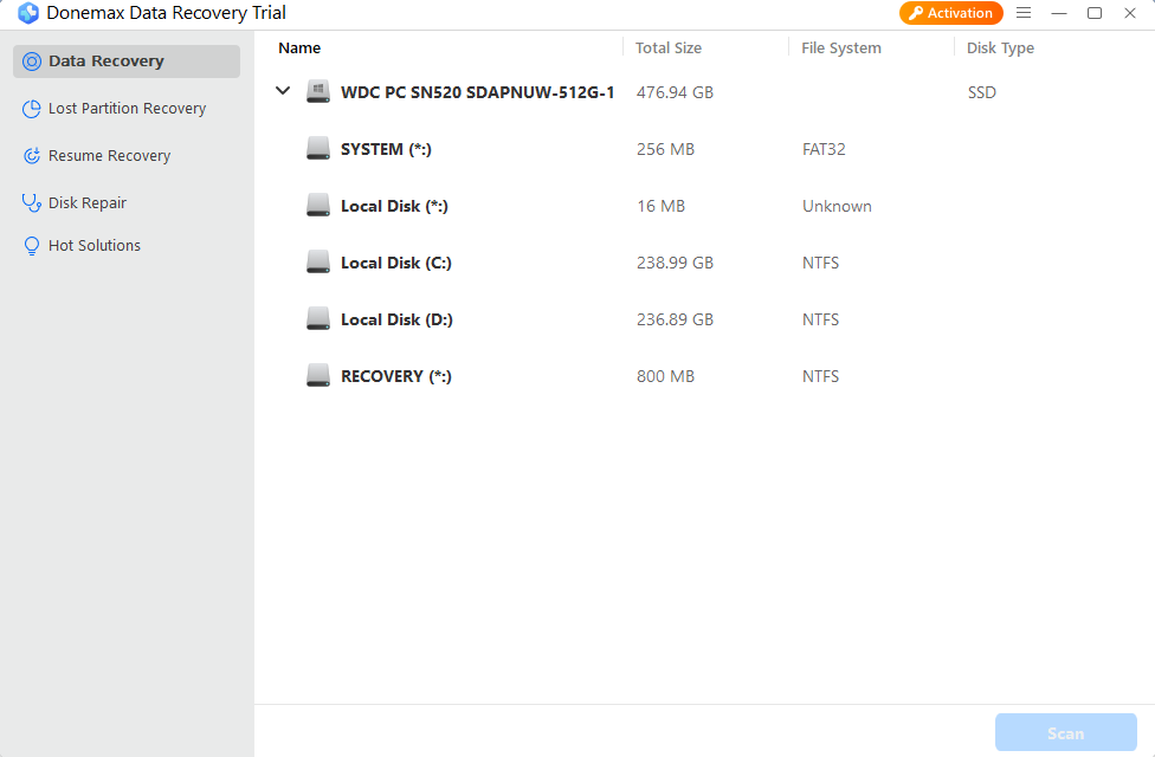Click the Lost Partition Recovery pie icon
Viewport: 1155px width, 757px height.
[32, 109]
